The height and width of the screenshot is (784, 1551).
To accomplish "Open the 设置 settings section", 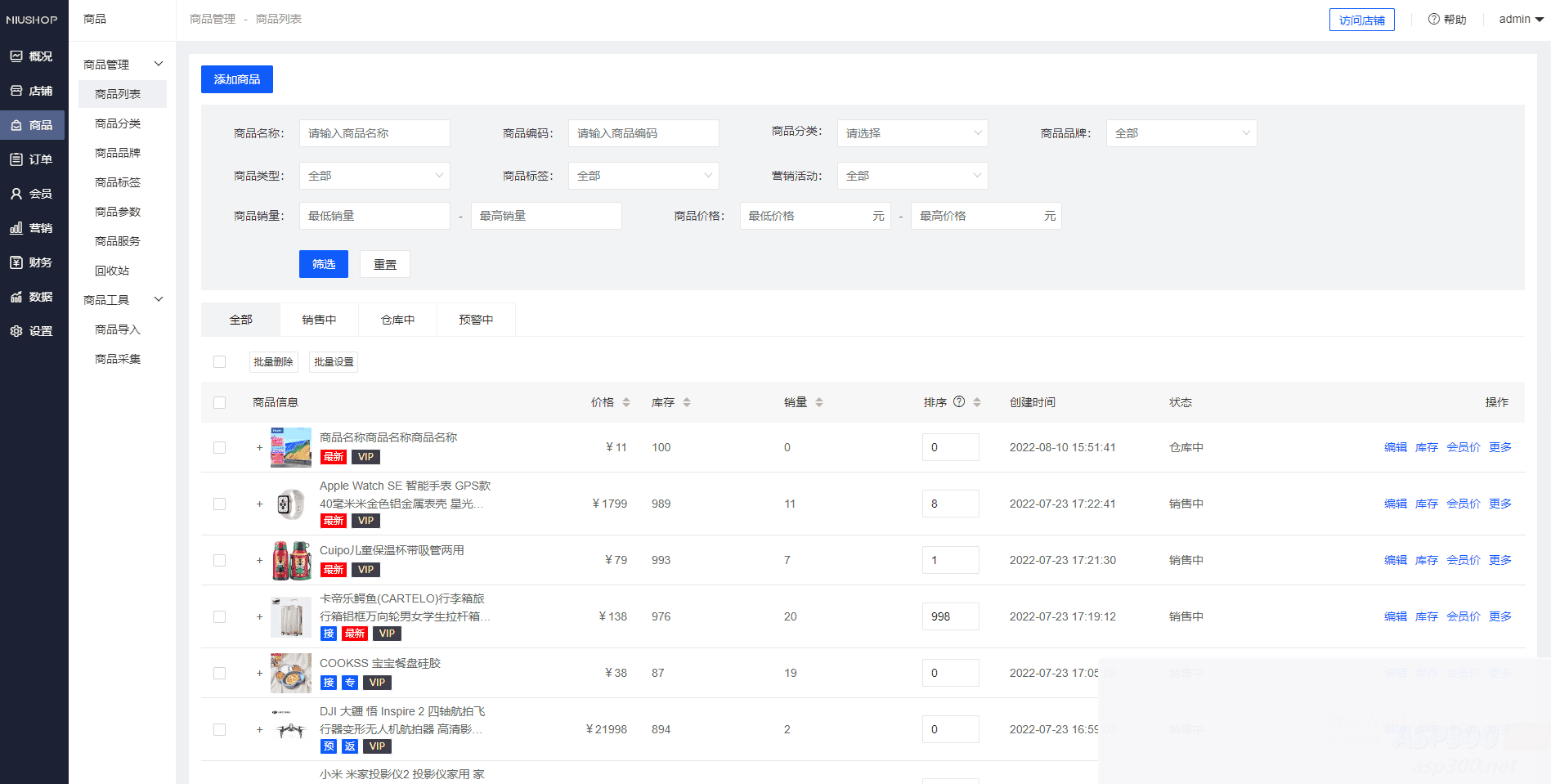I will tap(33, 330).
